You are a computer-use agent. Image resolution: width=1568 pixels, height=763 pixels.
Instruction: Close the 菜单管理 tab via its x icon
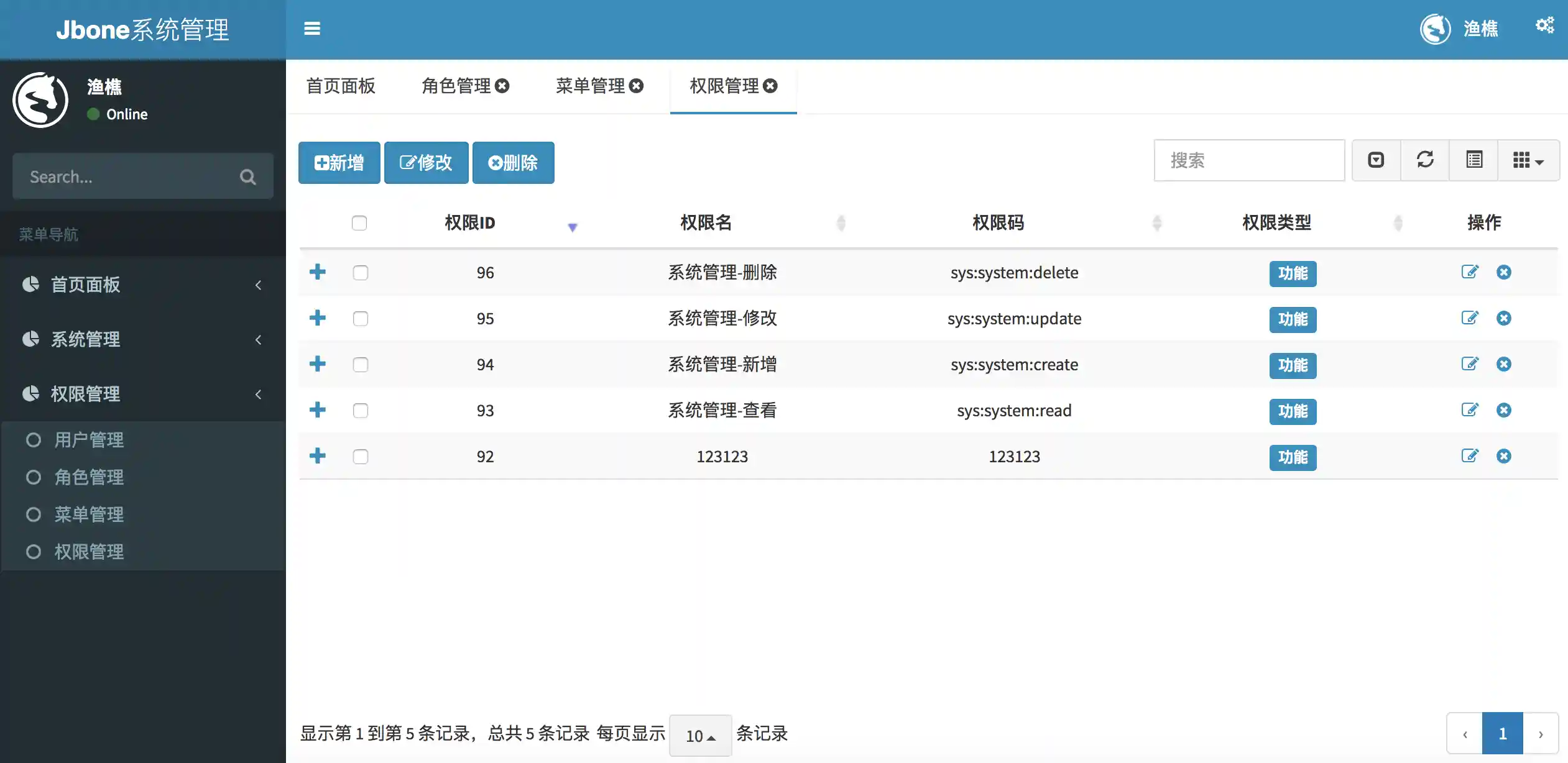(x=636, y=86)
